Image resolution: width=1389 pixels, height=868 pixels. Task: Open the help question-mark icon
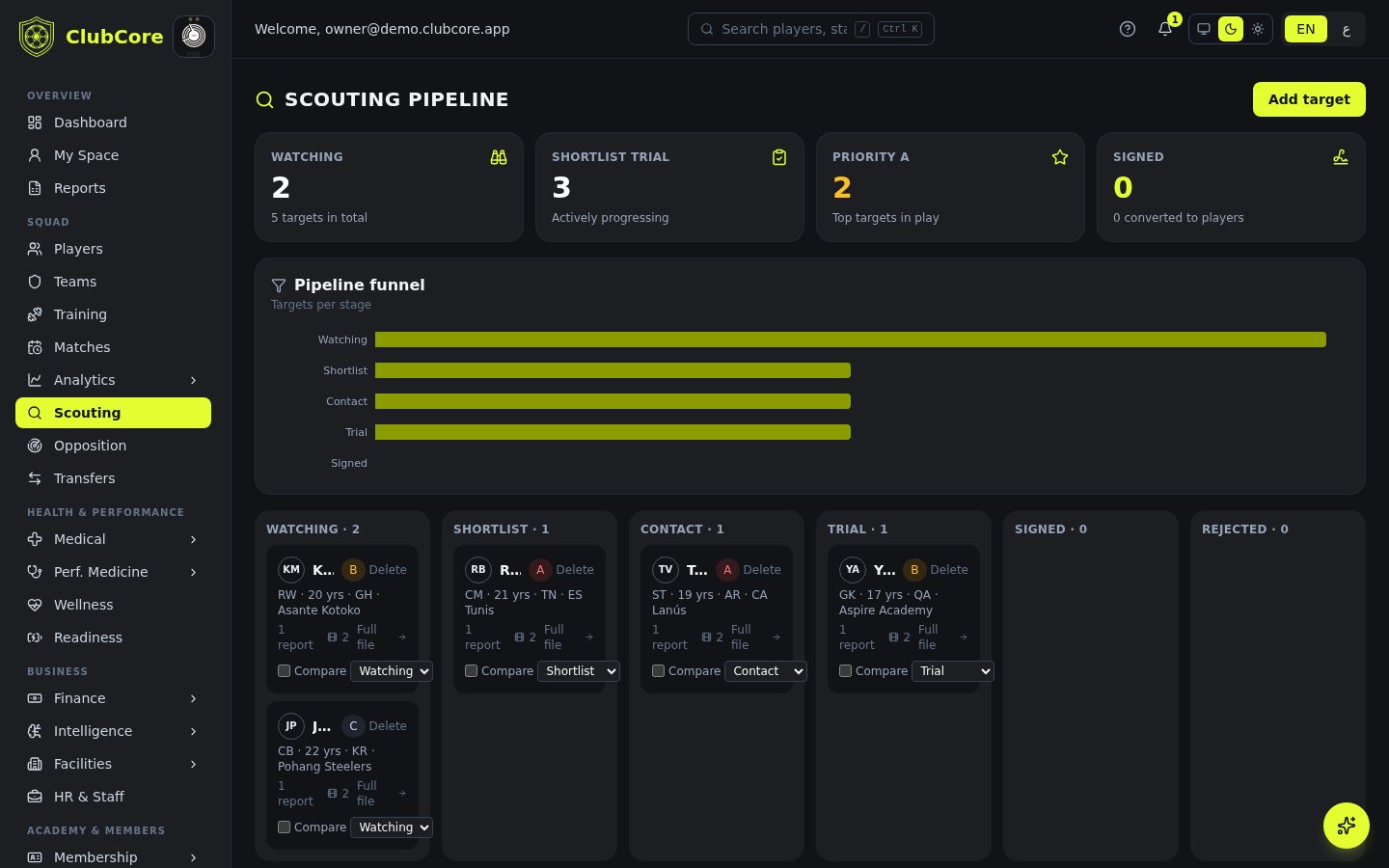pos(1128,29)
